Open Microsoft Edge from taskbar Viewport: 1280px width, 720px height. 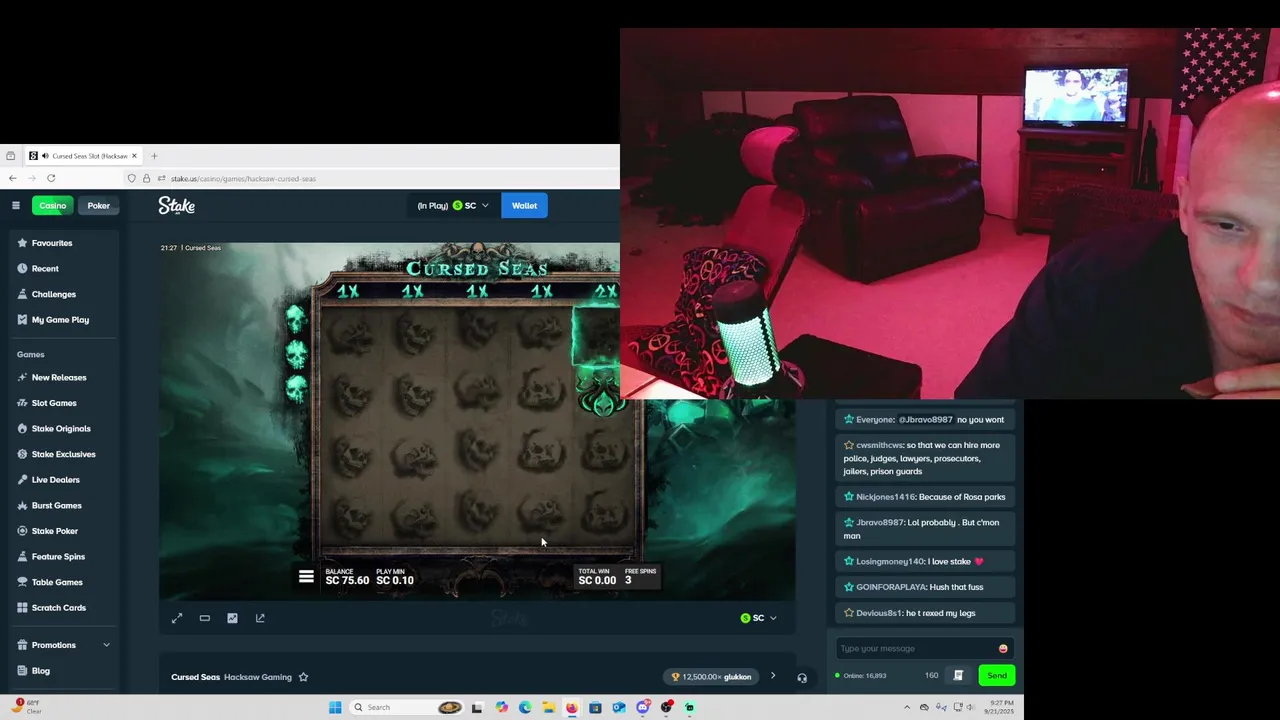pyautogui.click(x=525, y=707)
